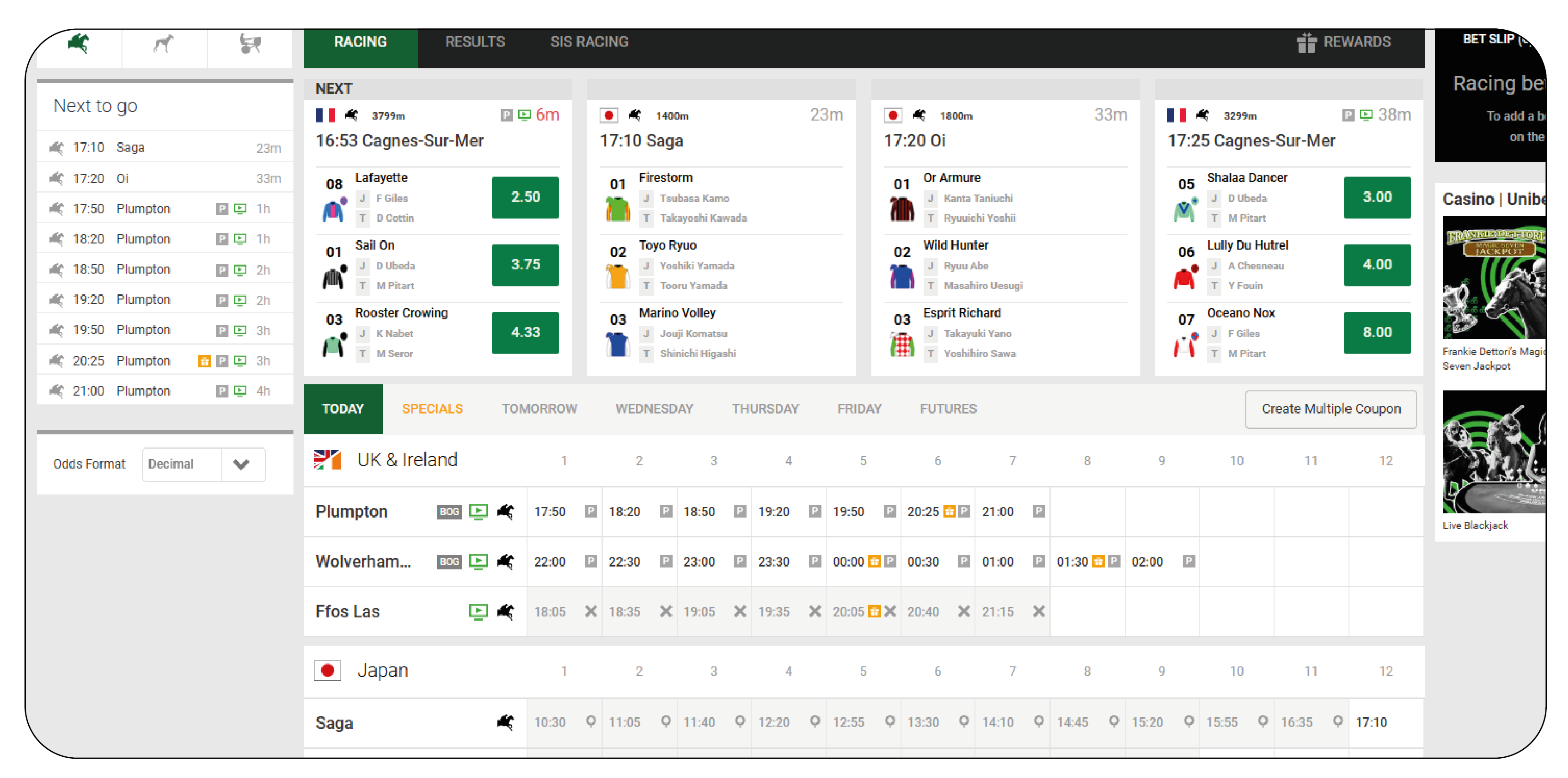Open Wolverhampton 02:00 race

[1162, 561]
